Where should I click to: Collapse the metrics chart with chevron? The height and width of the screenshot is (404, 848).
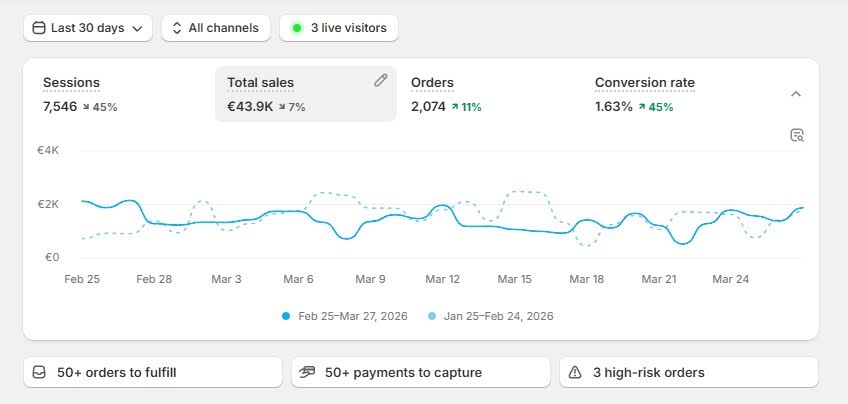point(796,94)
